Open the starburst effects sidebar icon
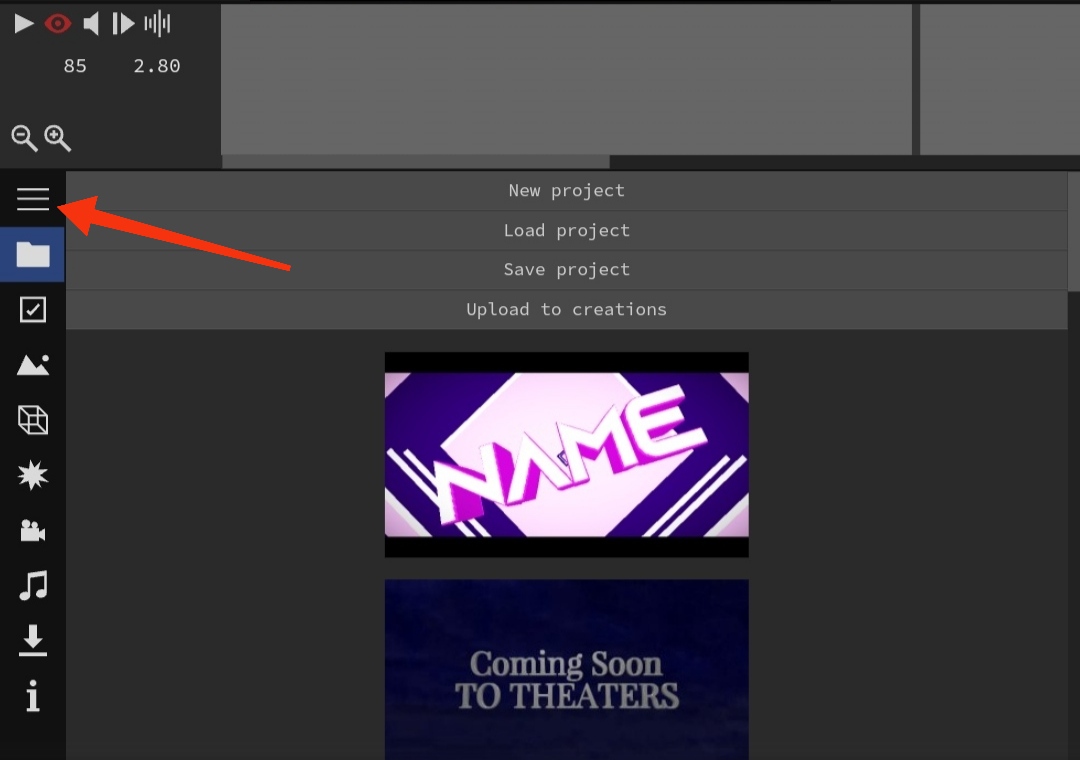The image size is (1080, 760). coord(32,475)
